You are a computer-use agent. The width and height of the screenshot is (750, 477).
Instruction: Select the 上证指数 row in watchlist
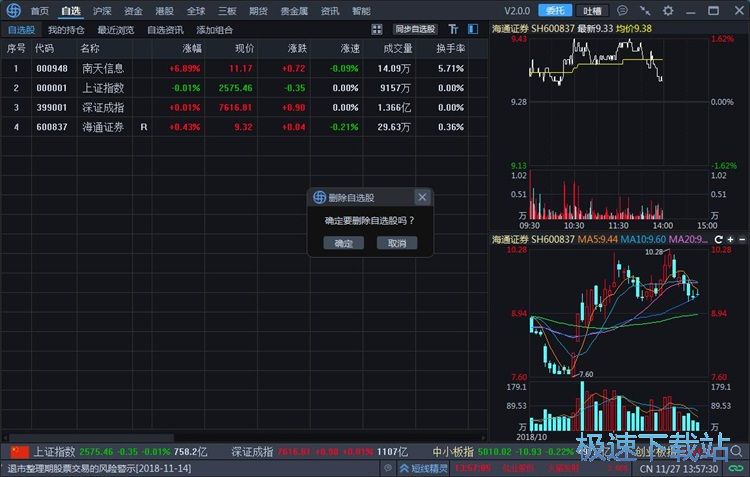pyautogui.click(x=244, y=88)
